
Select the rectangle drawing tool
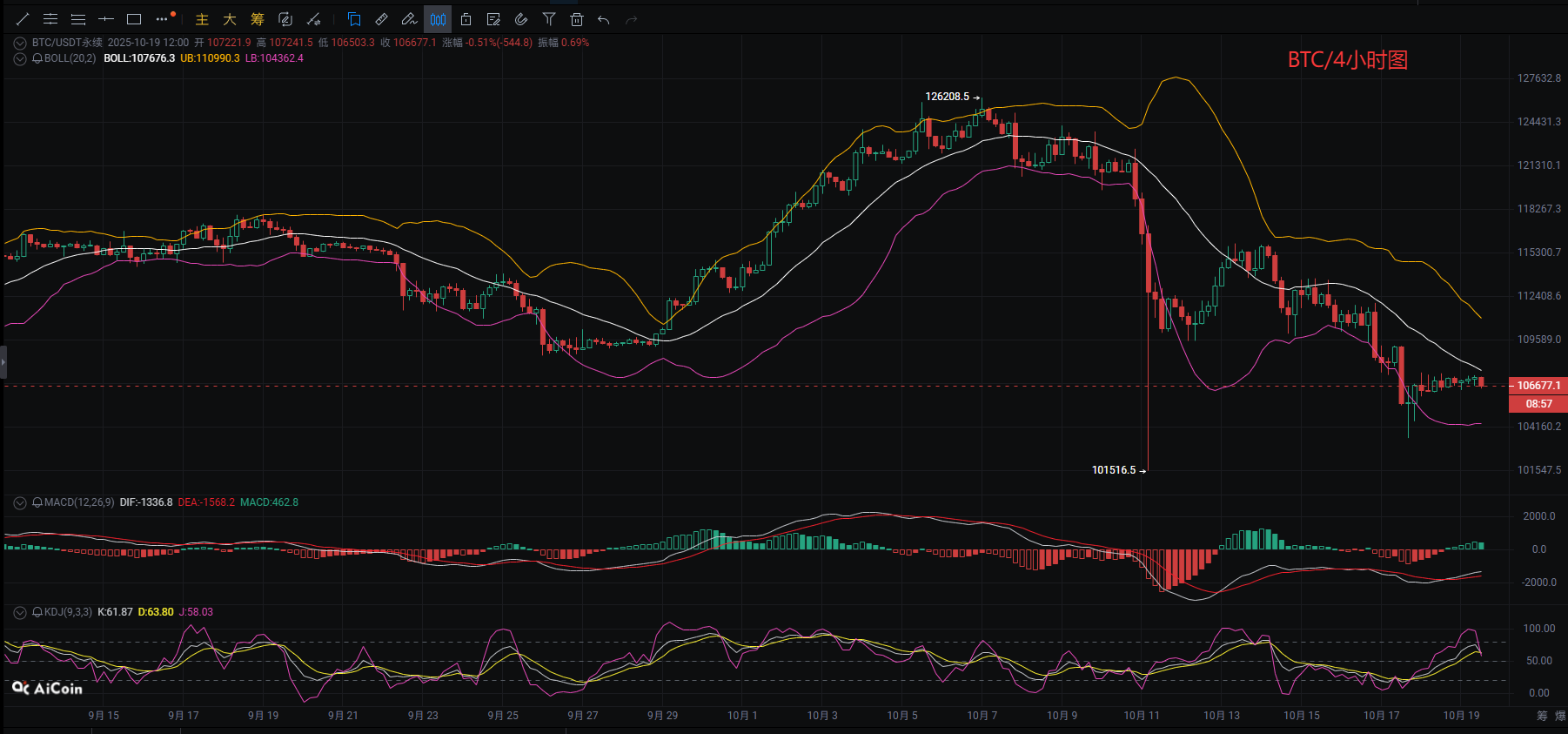coord(134,19)
